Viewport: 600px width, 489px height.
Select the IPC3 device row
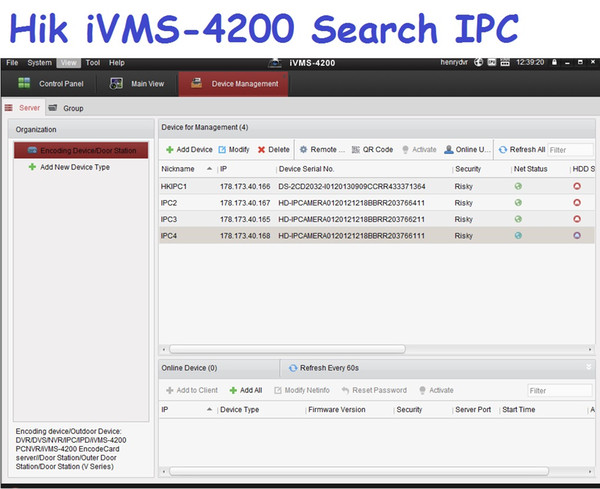pyautogui.click(x=377, y=219)
